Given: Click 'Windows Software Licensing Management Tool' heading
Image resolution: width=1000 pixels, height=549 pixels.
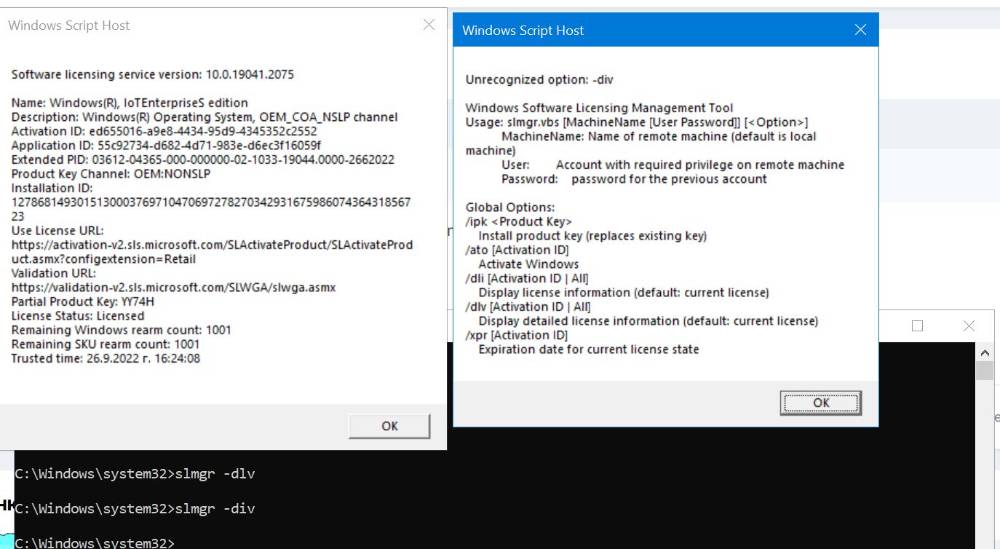Looking at the screenshot, I should pyautogui.click(x=599, y=108).
